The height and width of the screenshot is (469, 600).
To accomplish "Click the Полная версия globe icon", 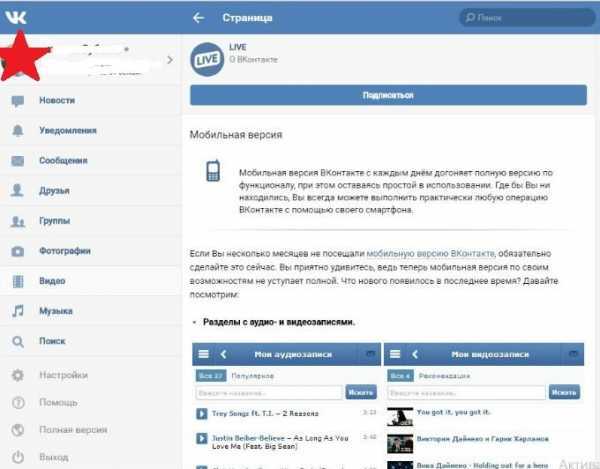I will point(18,430).
